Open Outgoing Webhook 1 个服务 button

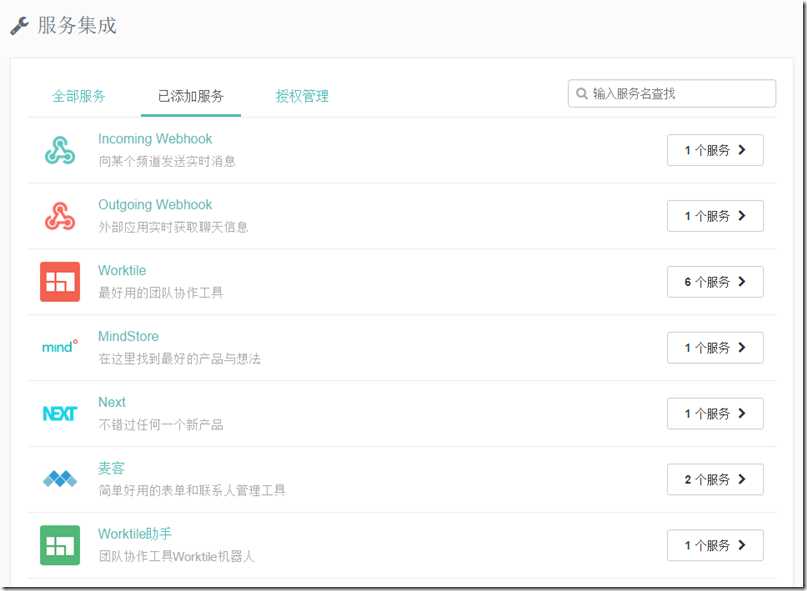[715, 216]
